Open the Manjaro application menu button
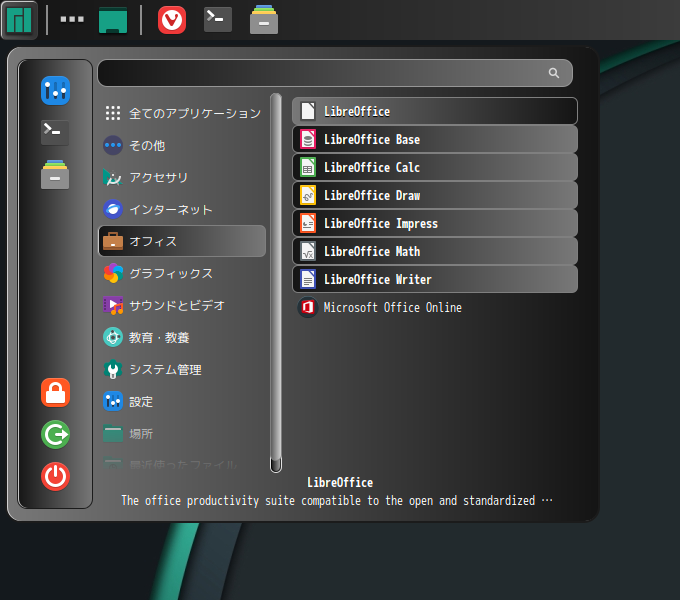The height and width of the screenshot is (600, 680). [x=19, y=20]
